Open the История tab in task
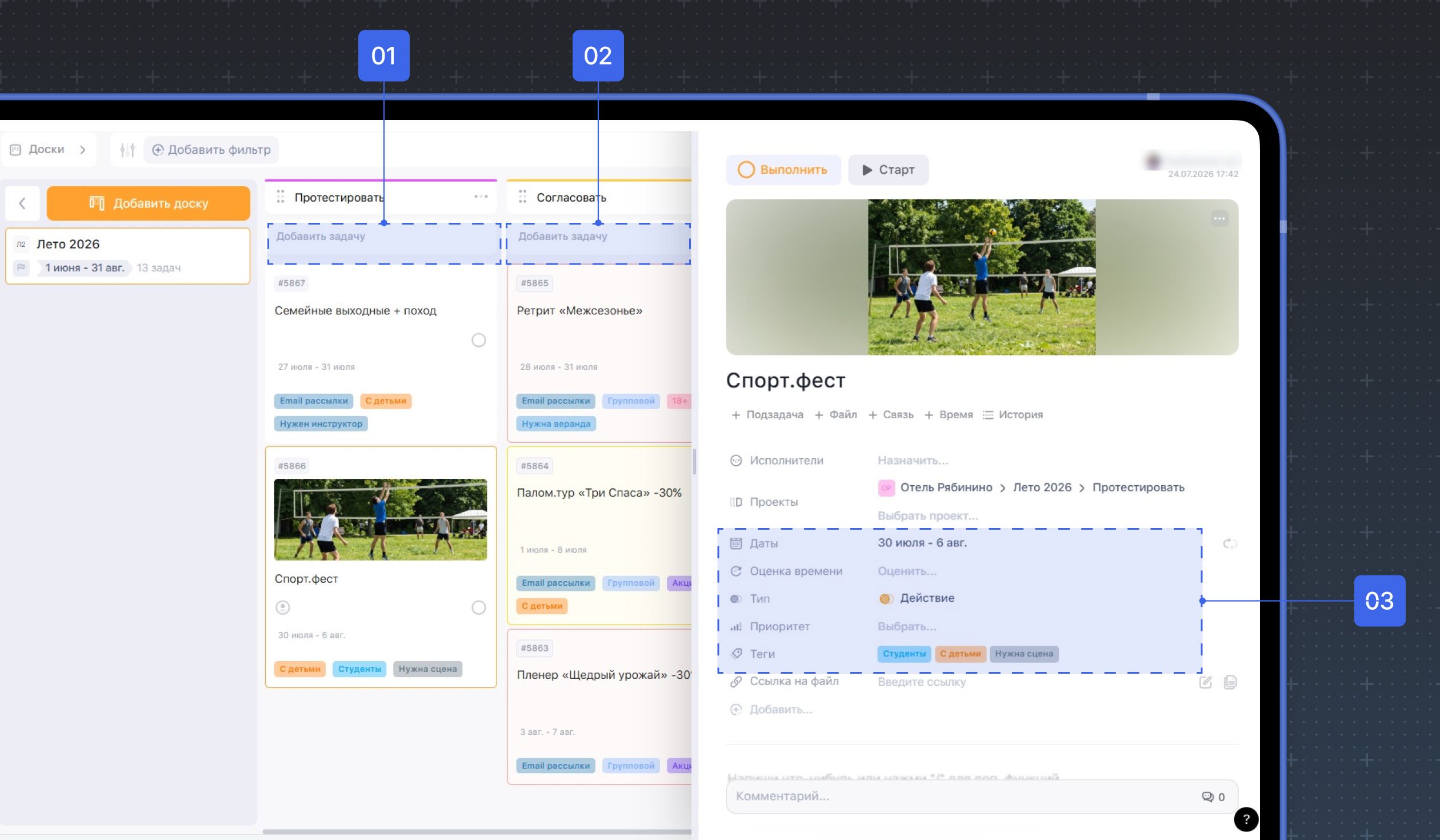 [1013, 415]
